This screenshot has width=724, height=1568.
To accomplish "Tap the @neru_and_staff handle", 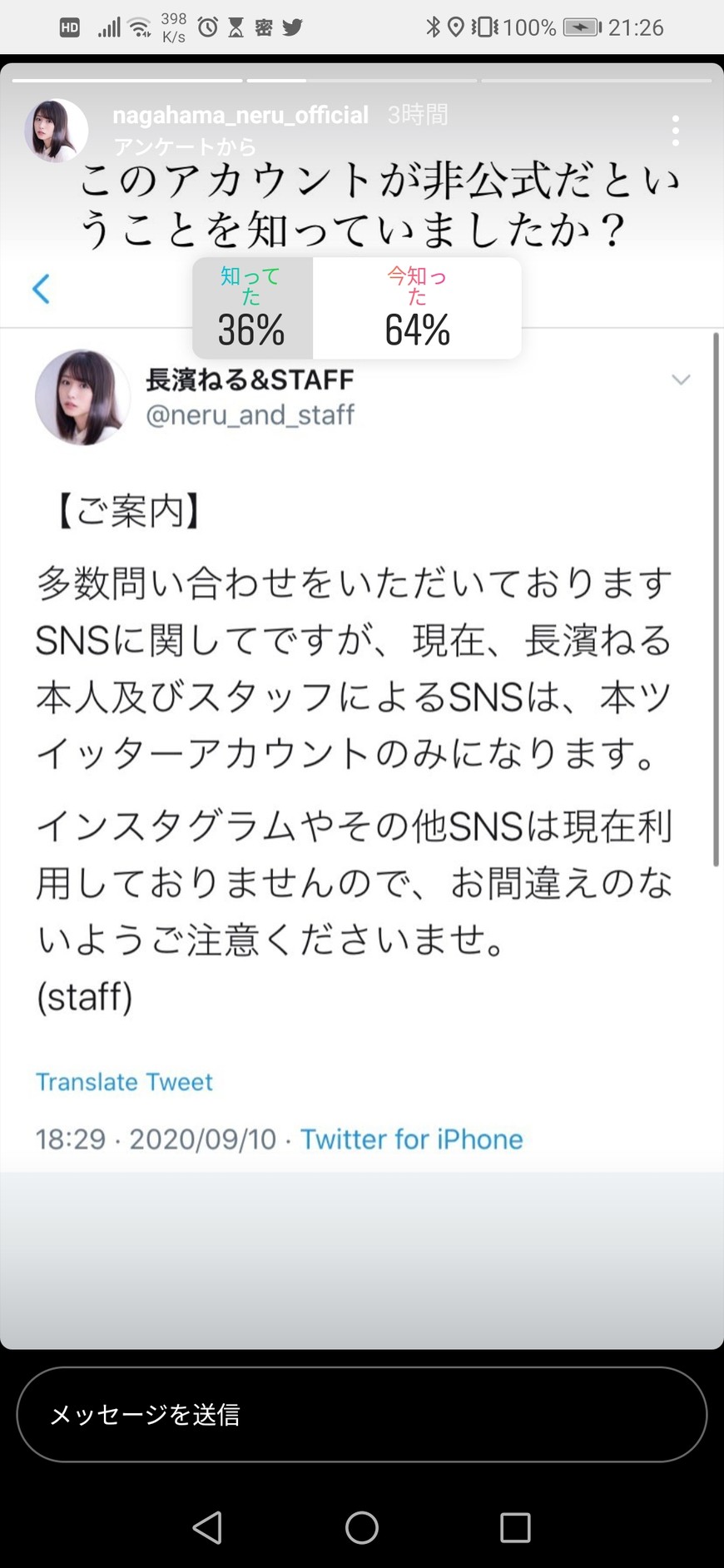I will pos(250,414).
